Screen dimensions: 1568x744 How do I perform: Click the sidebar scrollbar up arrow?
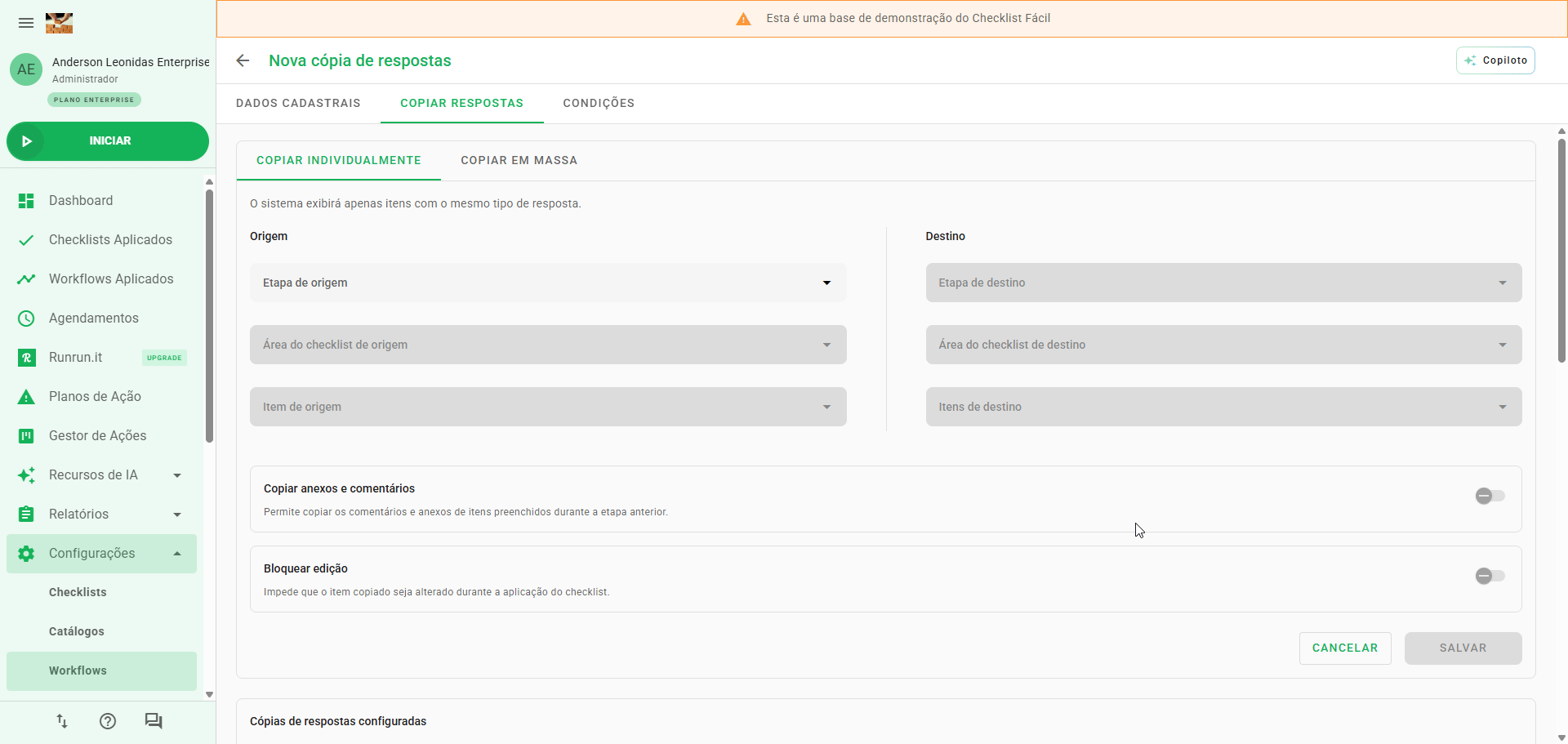pos(209,181)
